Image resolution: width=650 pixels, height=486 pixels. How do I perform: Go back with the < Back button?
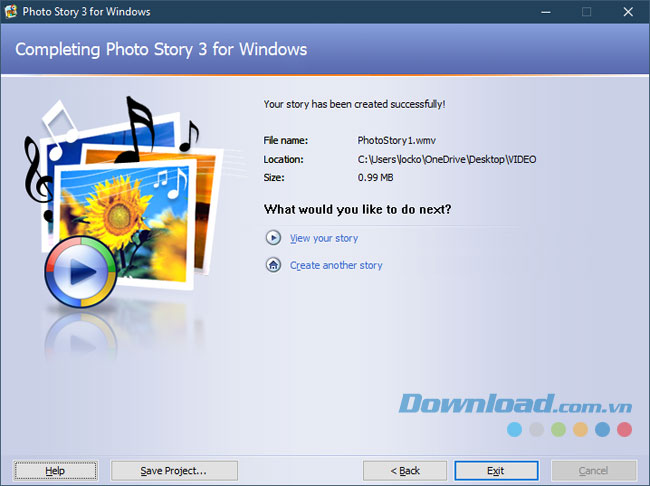[x=405, y=471]
